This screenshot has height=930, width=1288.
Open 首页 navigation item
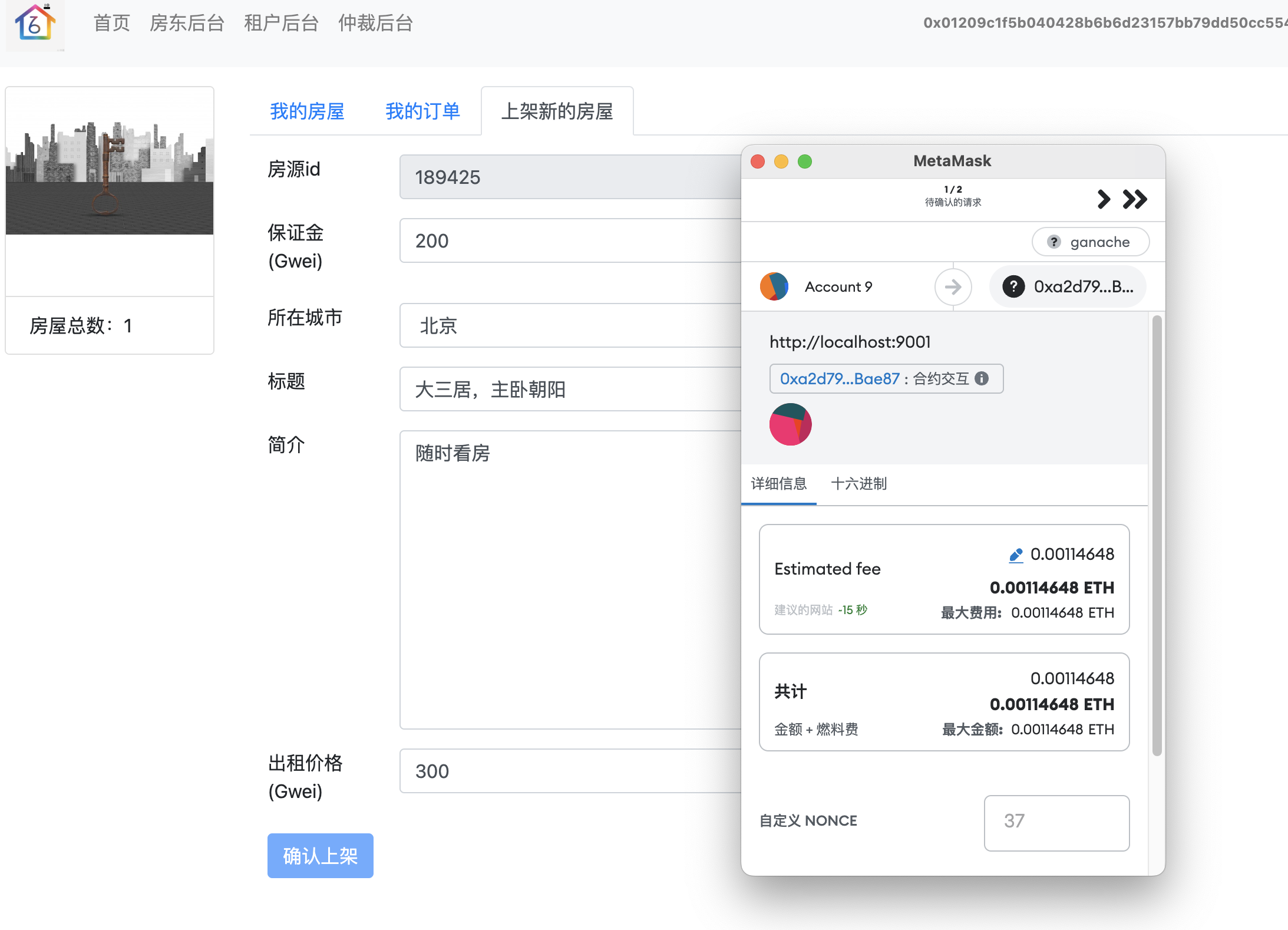112,23
